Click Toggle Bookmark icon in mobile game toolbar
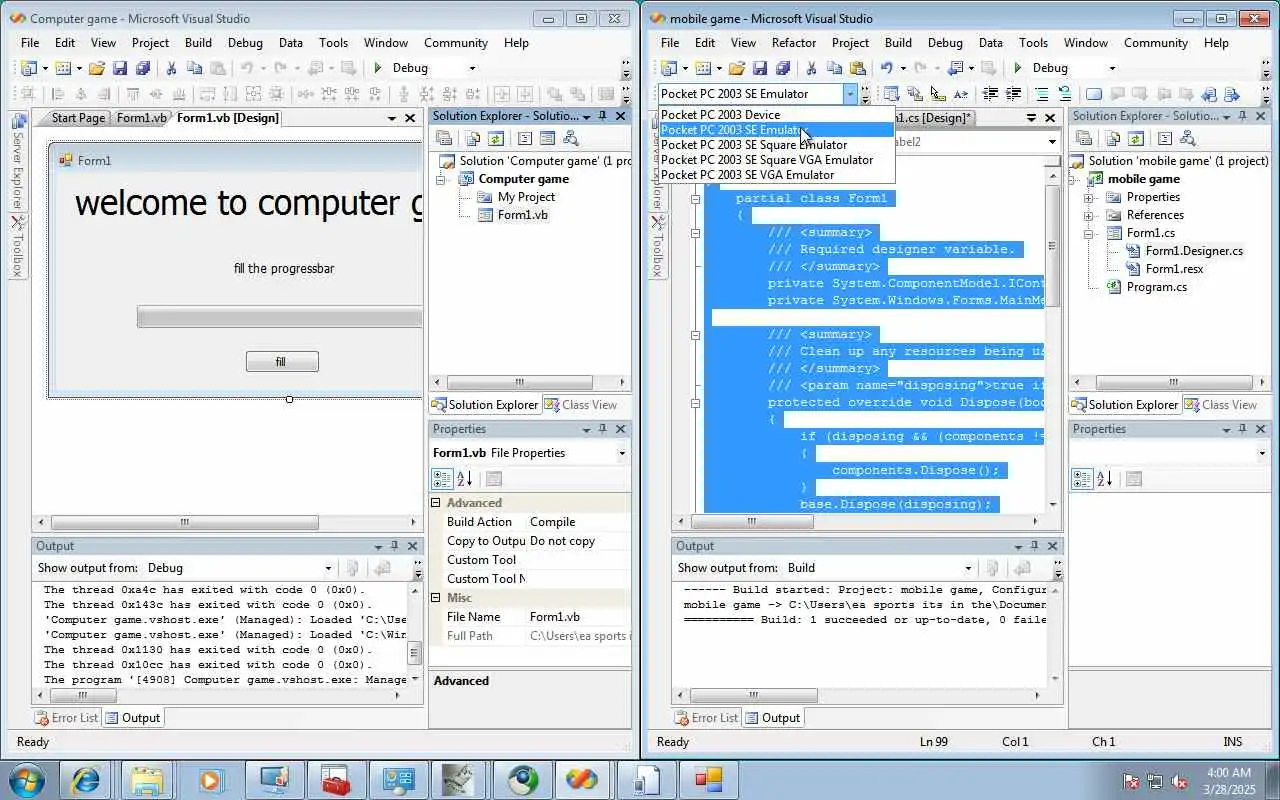Viewport: 1280px width, 800px height. [x=1094, y=94]
